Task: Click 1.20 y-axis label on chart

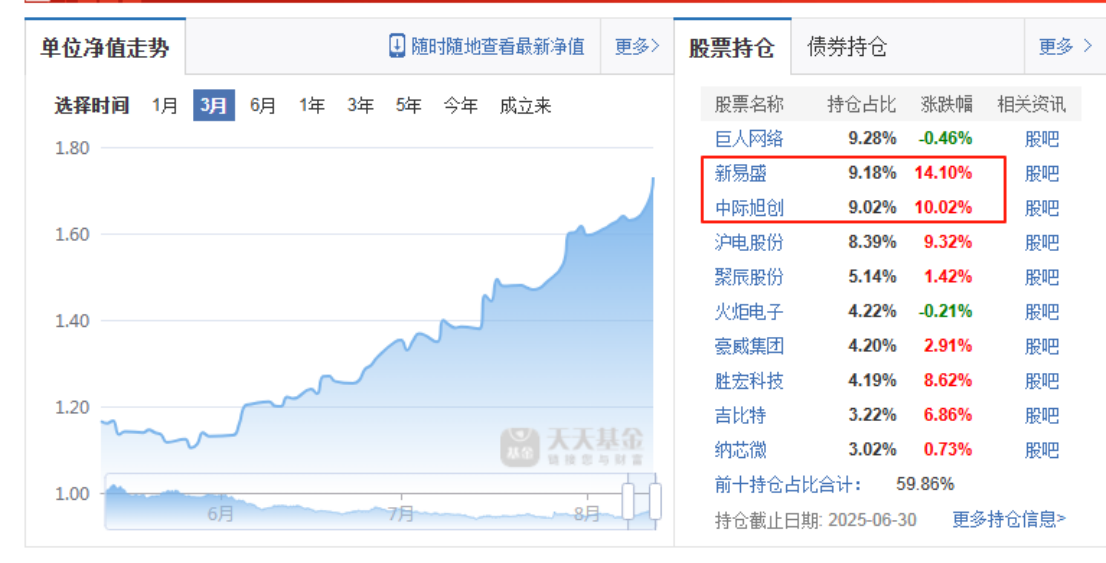Action: 73,408
